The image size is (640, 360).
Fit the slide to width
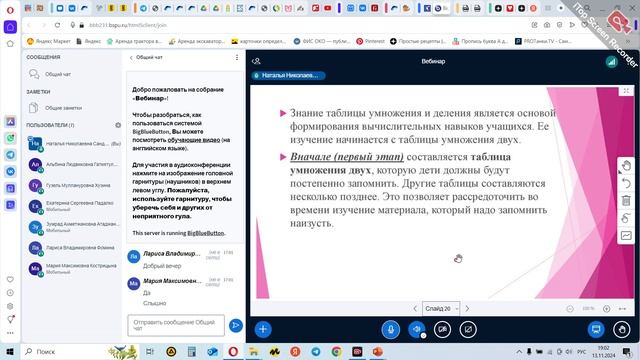click(622, 309)
